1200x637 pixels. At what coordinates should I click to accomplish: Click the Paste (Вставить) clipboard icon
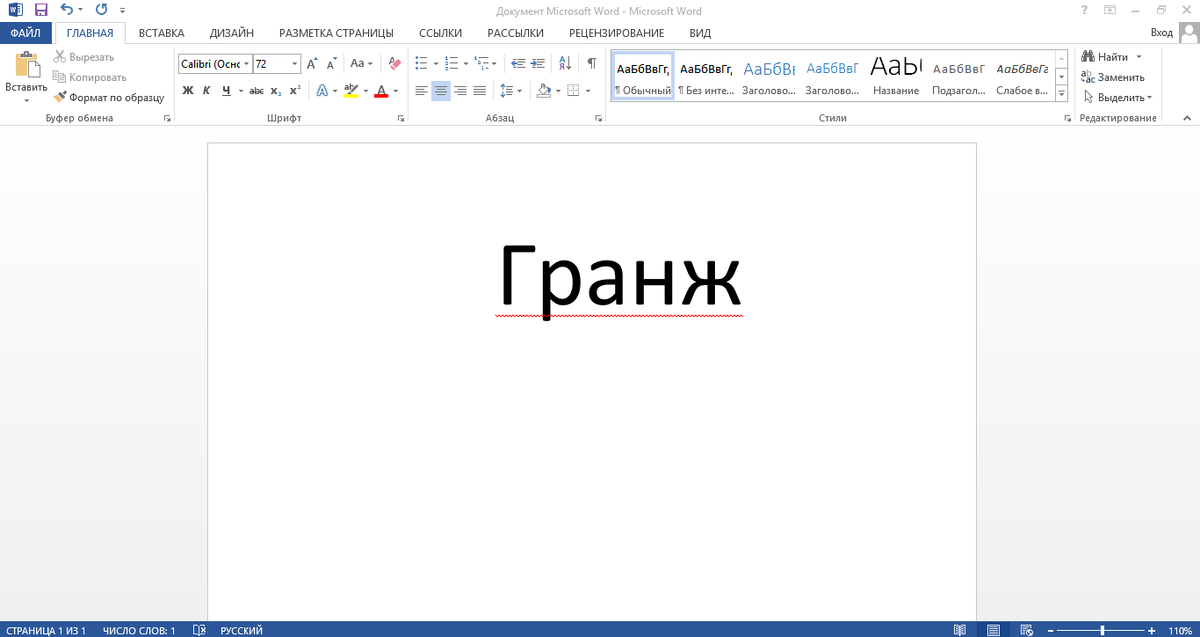[26, 67]
